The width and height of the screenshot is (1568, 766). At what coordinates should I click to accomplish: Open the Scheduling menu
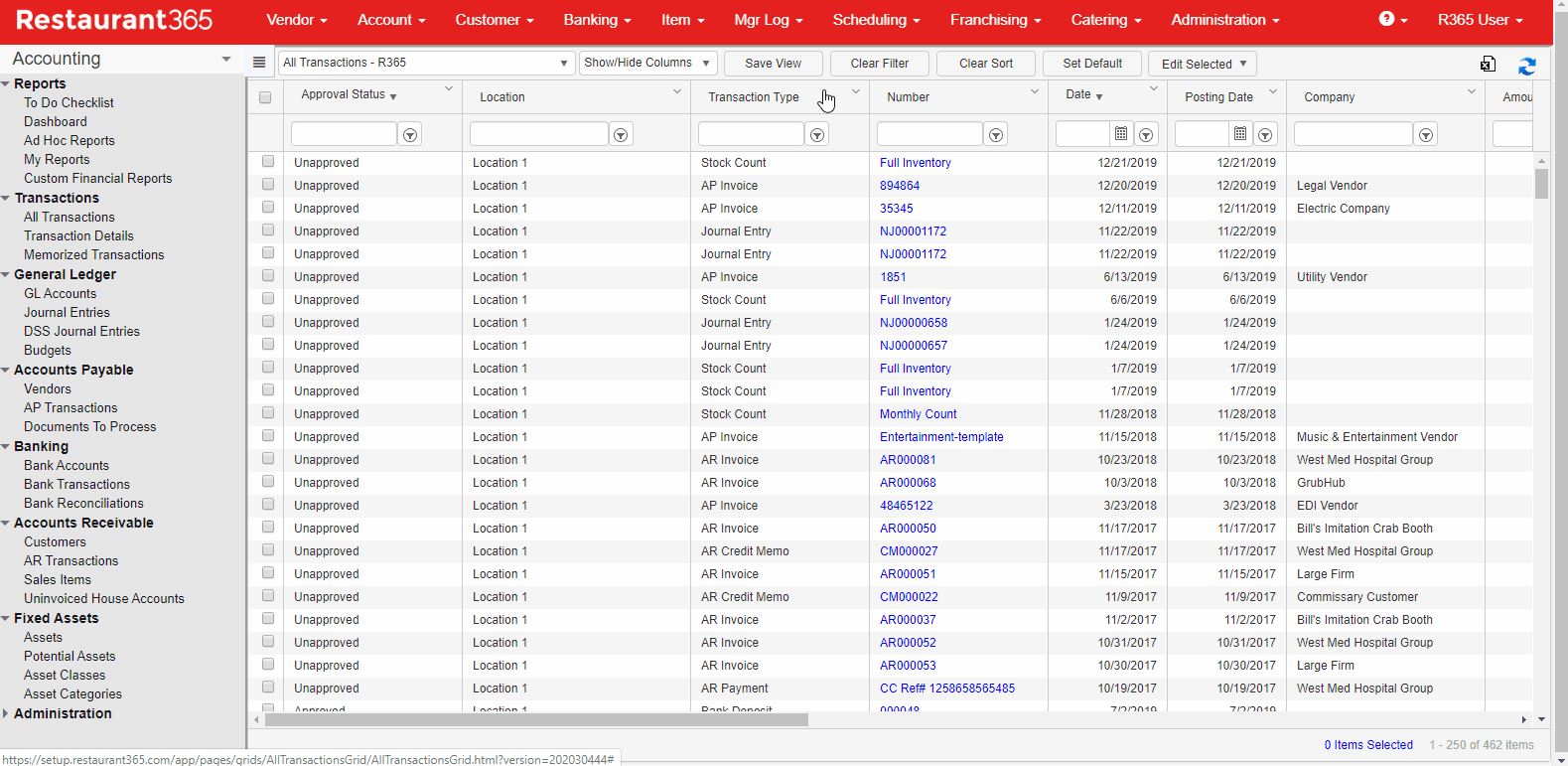876,20
